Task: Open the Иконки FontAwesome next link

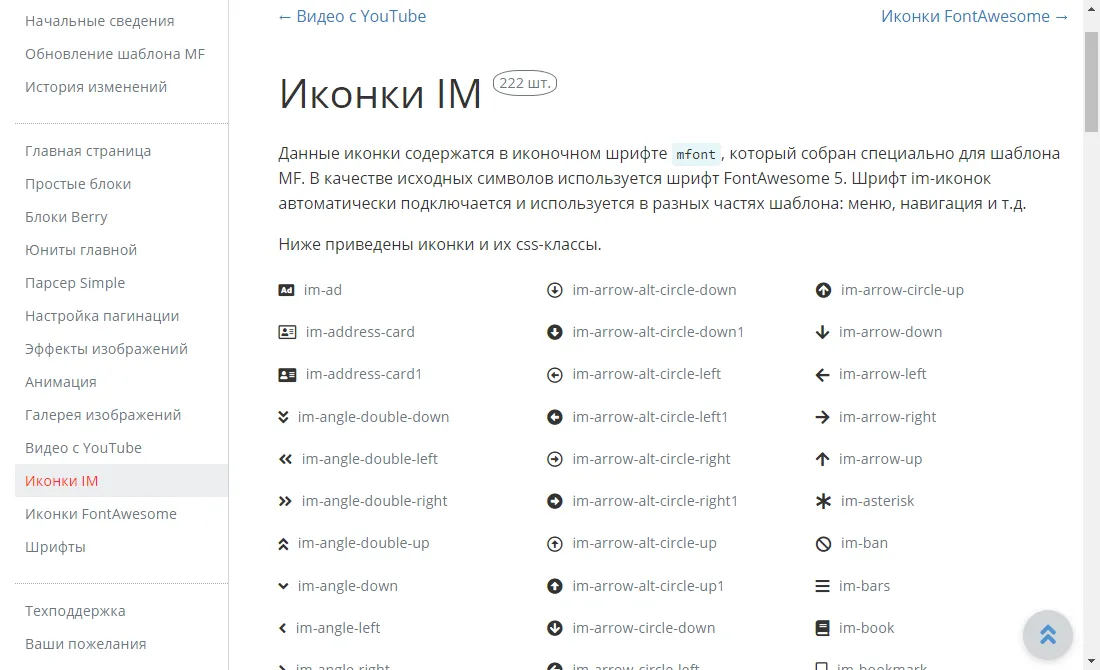Action: point(975,16)
